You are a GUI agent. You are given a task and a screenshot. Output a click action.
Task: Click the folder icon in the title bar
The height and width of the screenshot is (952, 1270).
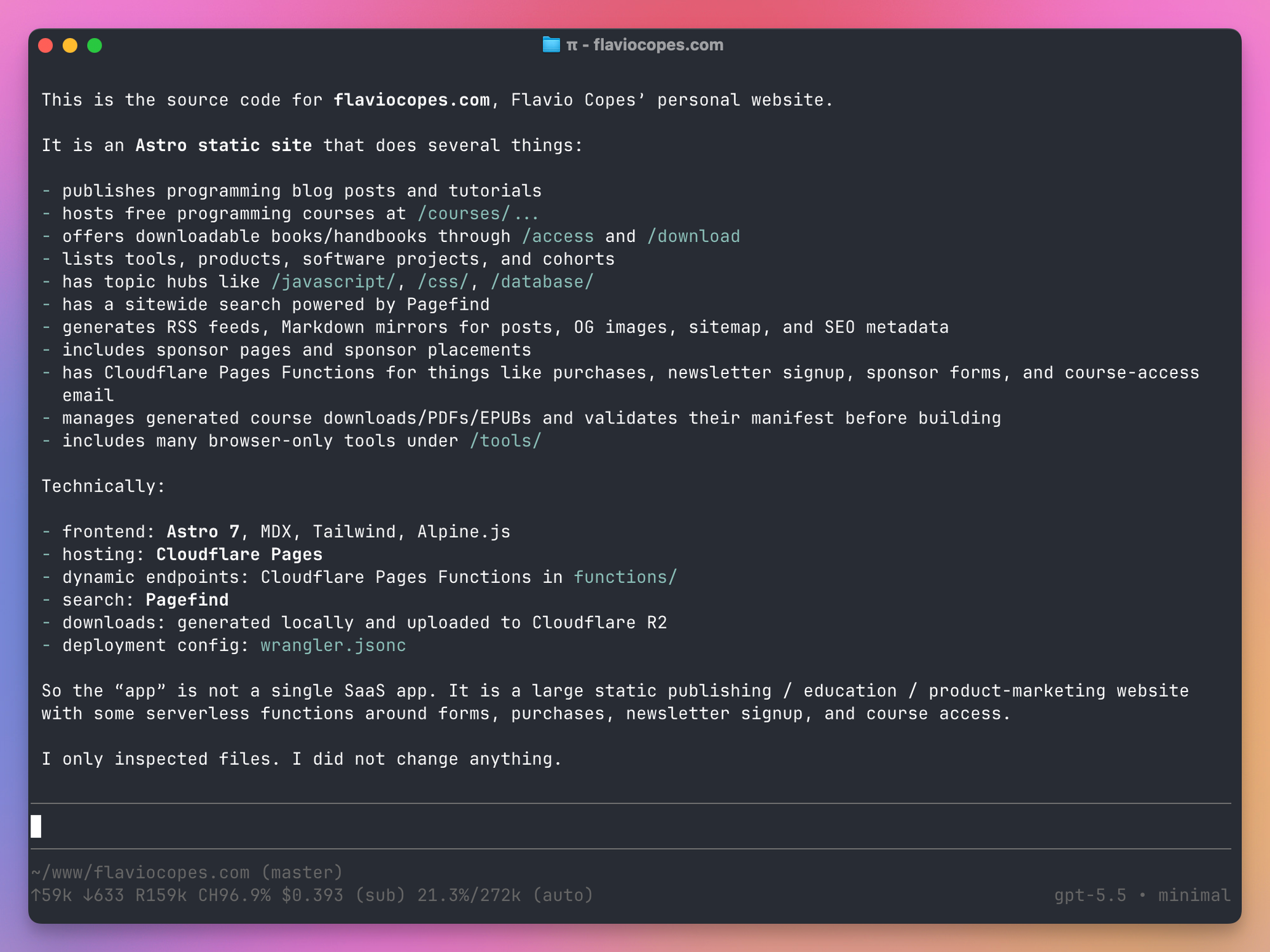[x=551, y=45]
